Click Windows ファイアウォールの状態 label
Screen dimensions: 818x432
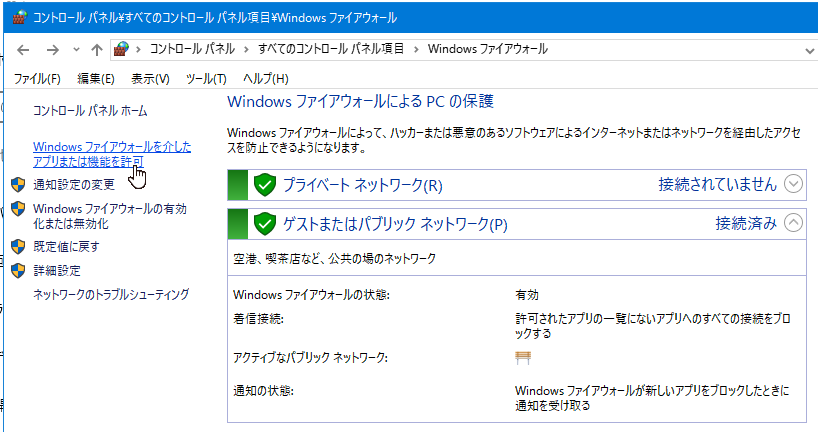(x=311, y=295)
